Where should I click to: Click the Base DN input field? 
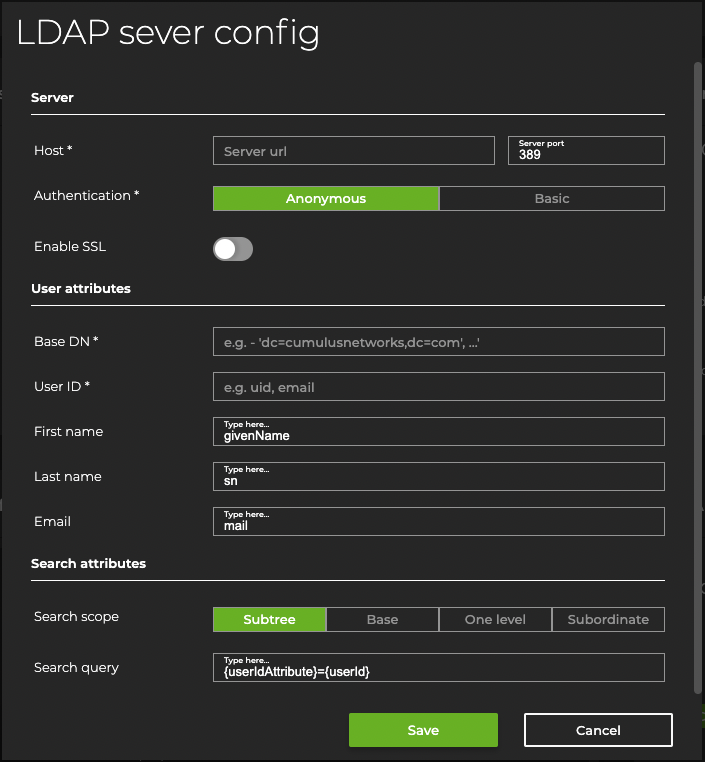tap(438, 342)
